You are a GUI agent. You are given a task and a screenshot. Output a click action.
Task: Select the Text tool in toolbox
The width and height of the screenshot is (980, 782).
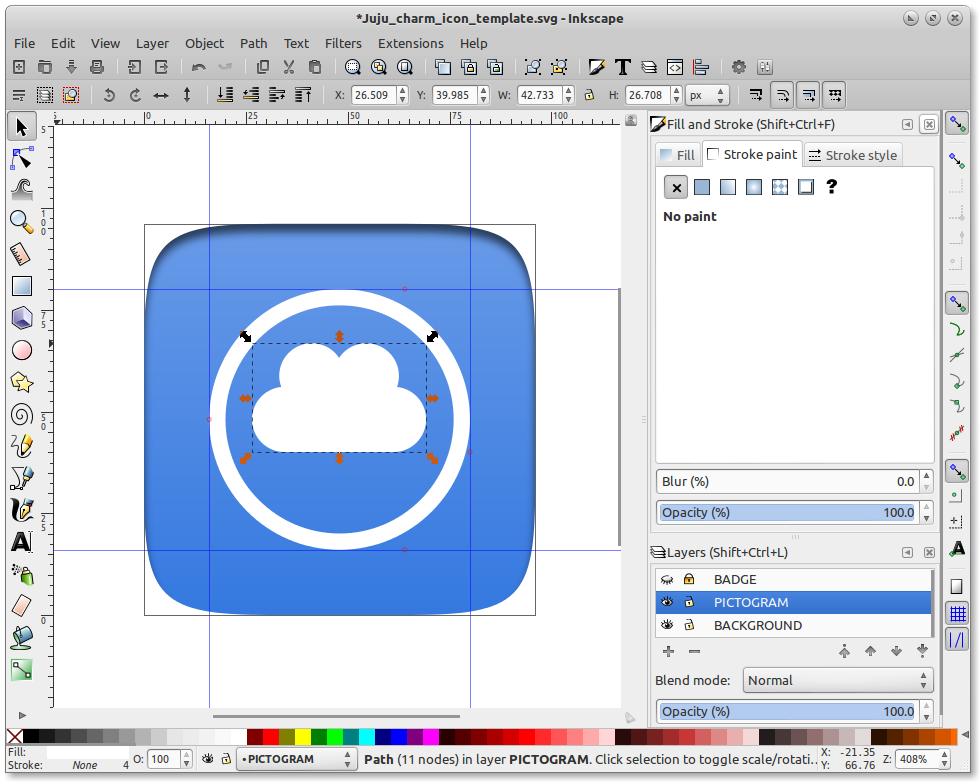[x=21, y=543]
